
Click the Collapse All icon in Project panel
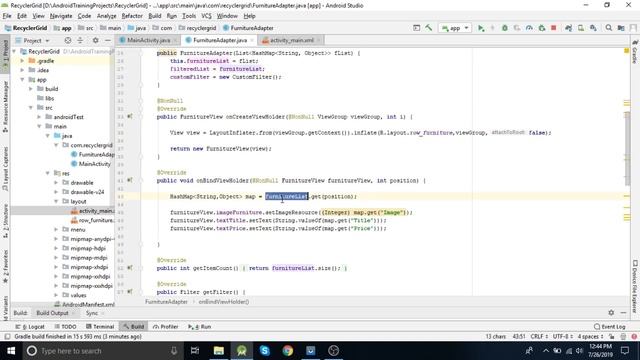click(80, 40)
